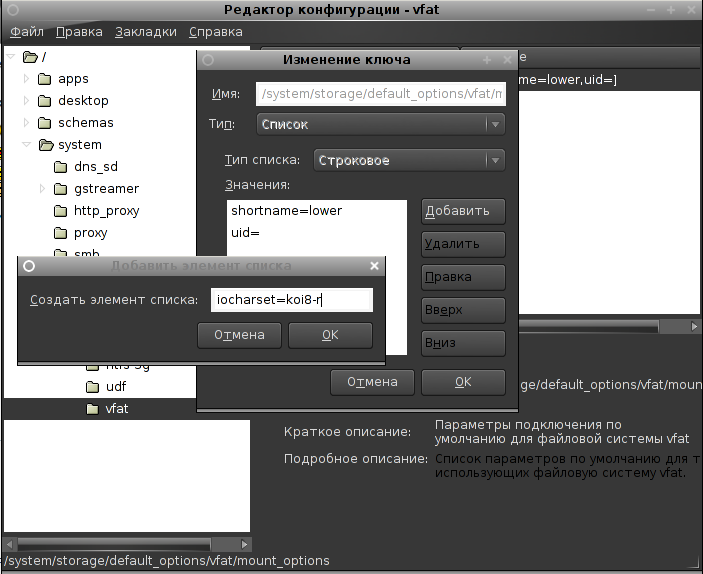The width and height of the screenshot is (703, 574).
Task: Click the Краткое описание label
Action: point(347,432)
